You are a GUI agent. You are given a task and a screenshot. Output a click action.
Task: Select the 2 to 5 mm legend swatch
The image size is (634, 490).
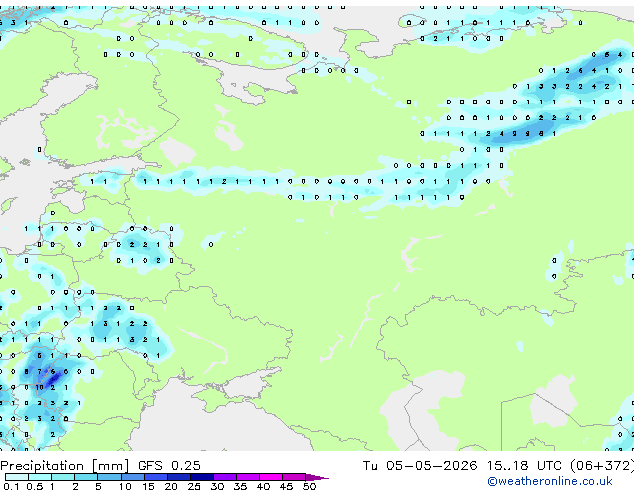click(86, 477)
